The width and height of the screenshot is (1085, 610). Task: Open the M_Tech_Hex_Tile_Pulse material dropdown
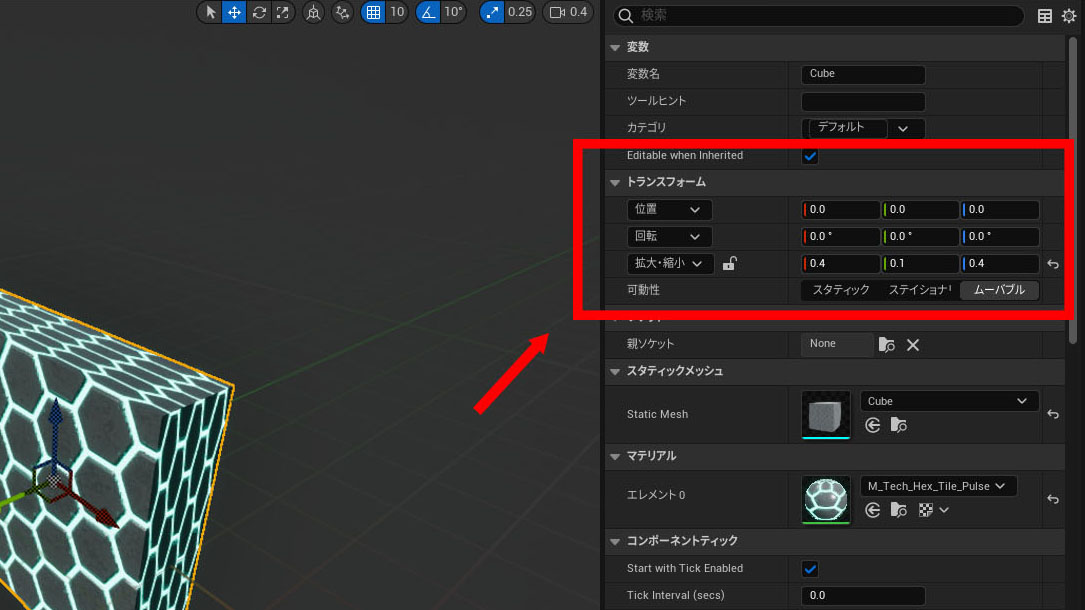938,486
